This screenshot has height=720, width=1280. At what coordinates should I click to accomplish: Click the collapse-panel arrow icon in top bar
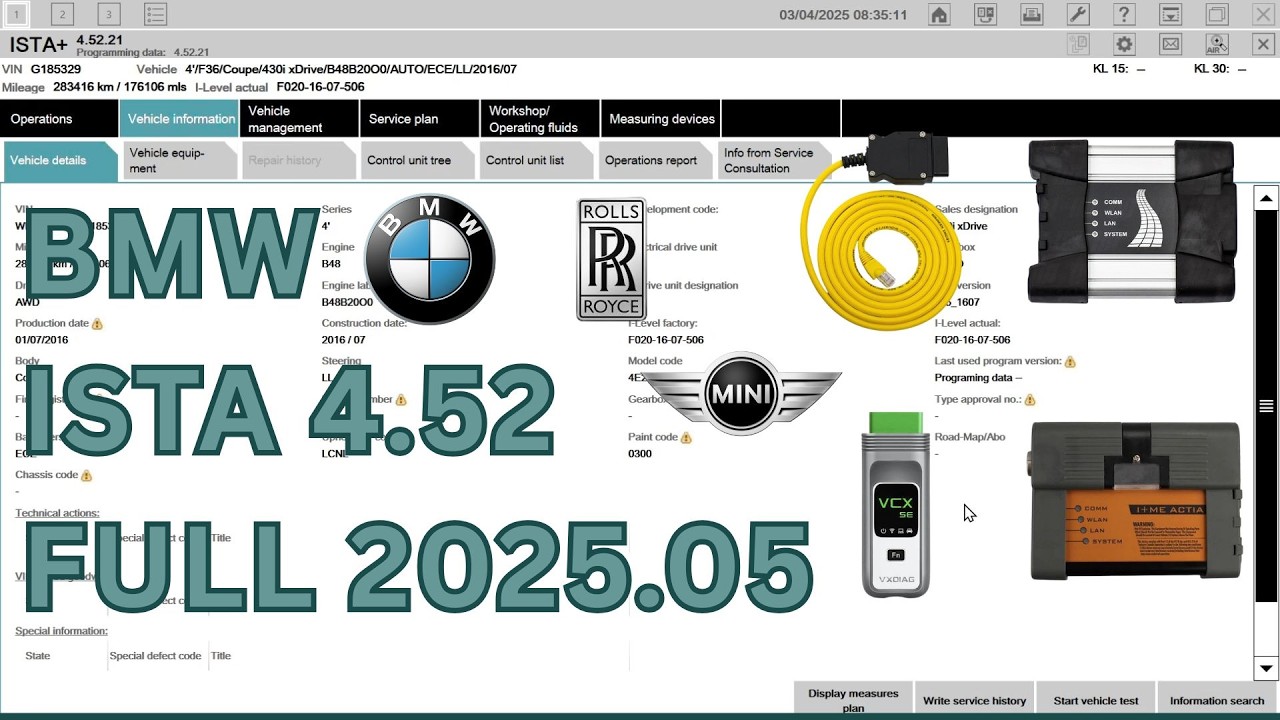pyautogui.click(x=1170, y=14)
